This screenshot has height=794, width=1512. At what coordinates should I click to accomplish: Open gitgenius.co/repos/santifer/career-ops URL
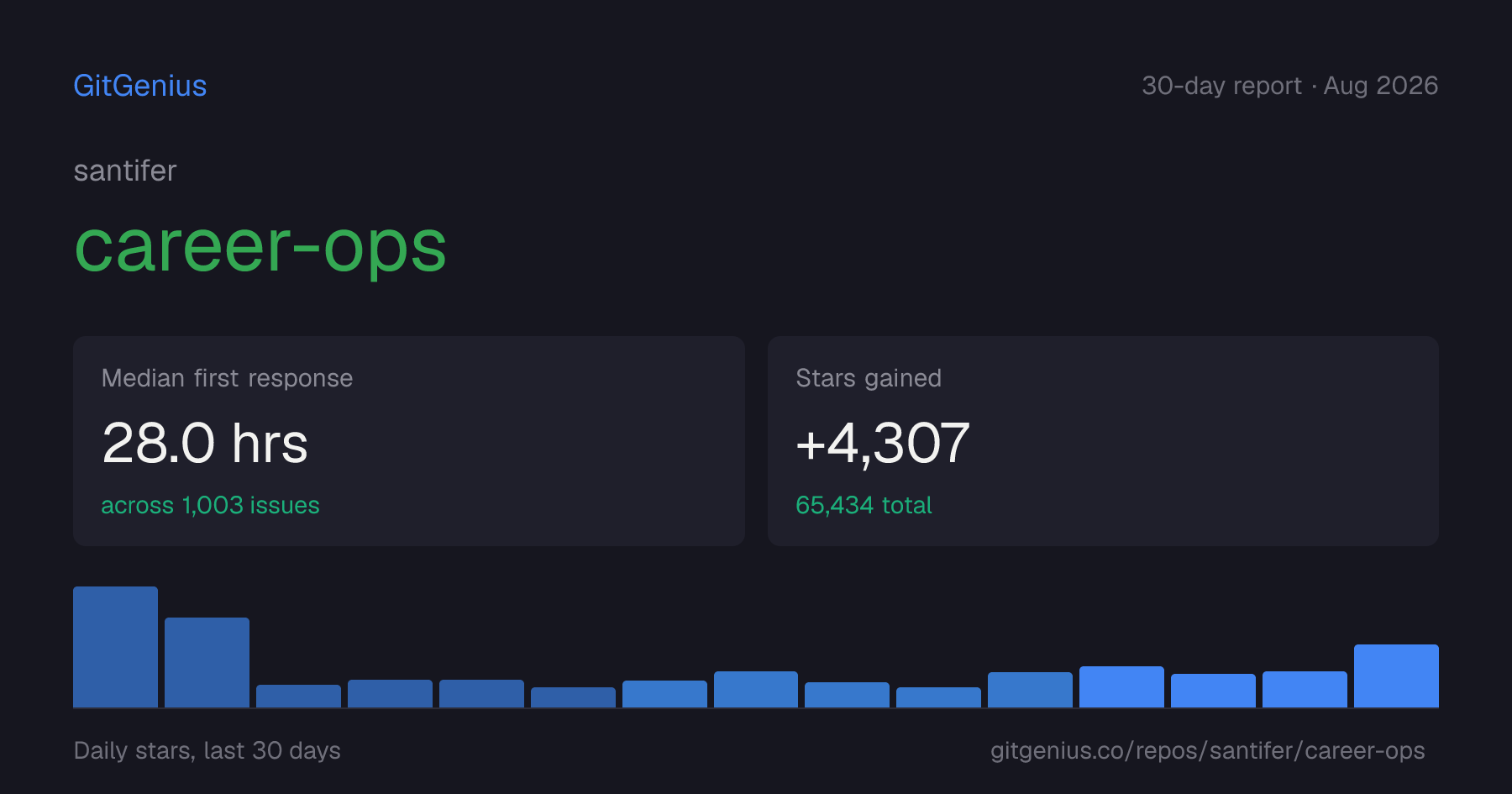(1208, 750)
